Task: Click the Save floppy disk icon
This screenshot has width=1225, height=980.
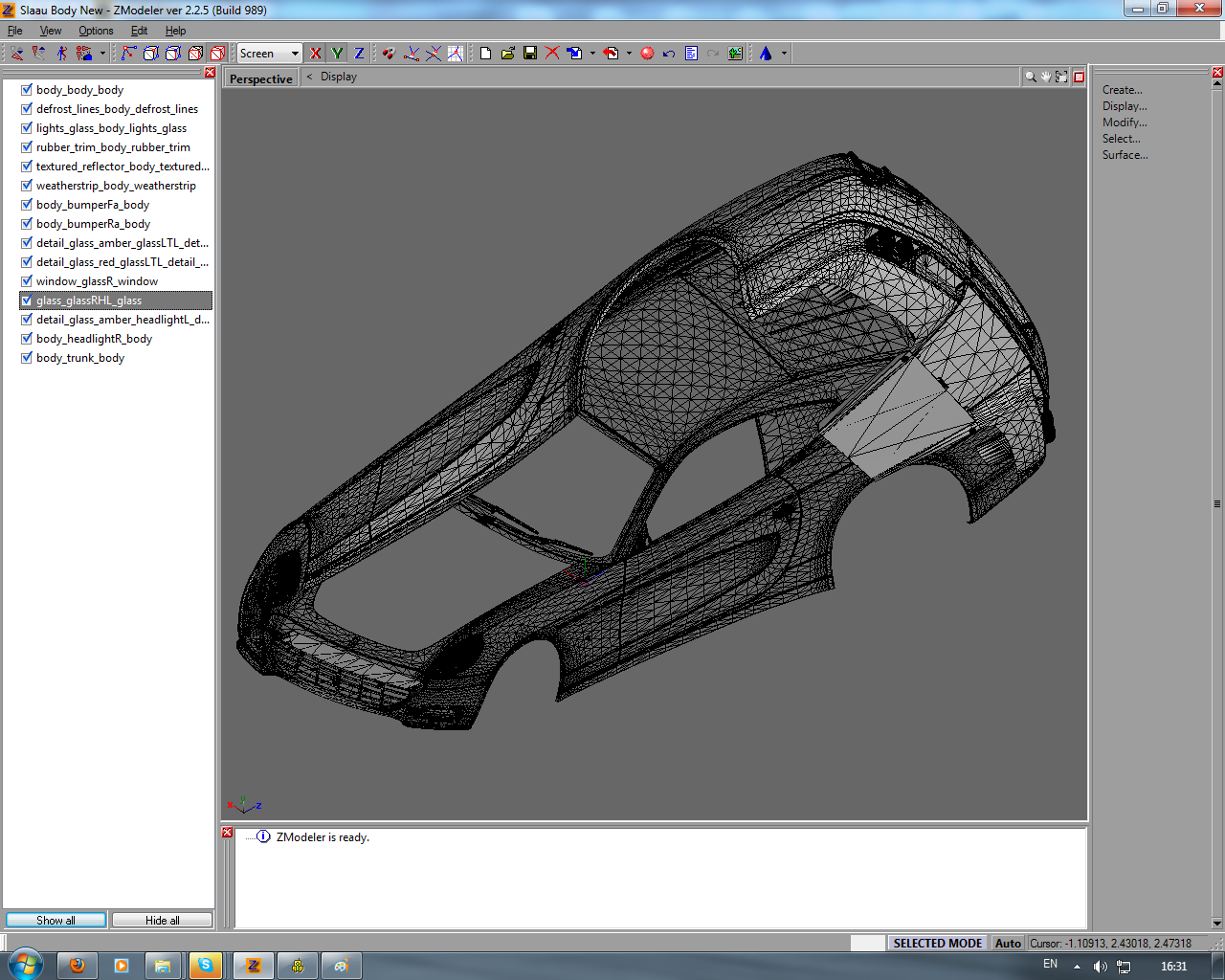Action: pos(530,54)
